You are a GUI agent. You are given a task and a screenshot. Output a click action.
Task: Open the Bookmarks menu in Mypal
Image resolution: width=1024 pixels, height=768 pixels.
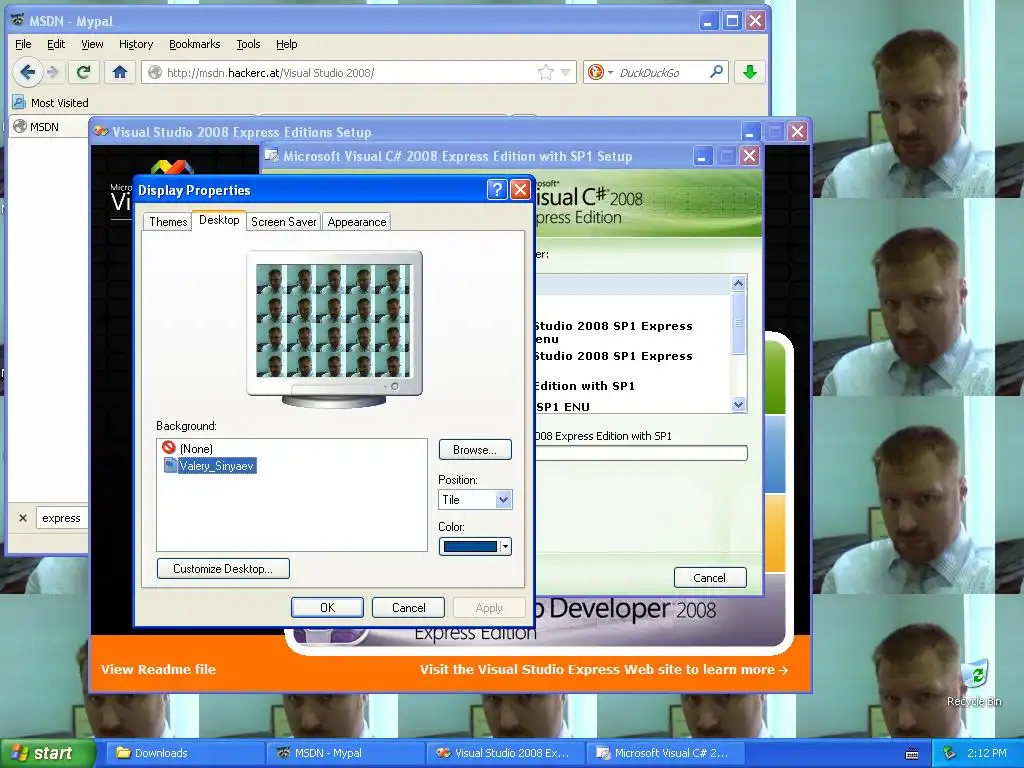[195, 44]
